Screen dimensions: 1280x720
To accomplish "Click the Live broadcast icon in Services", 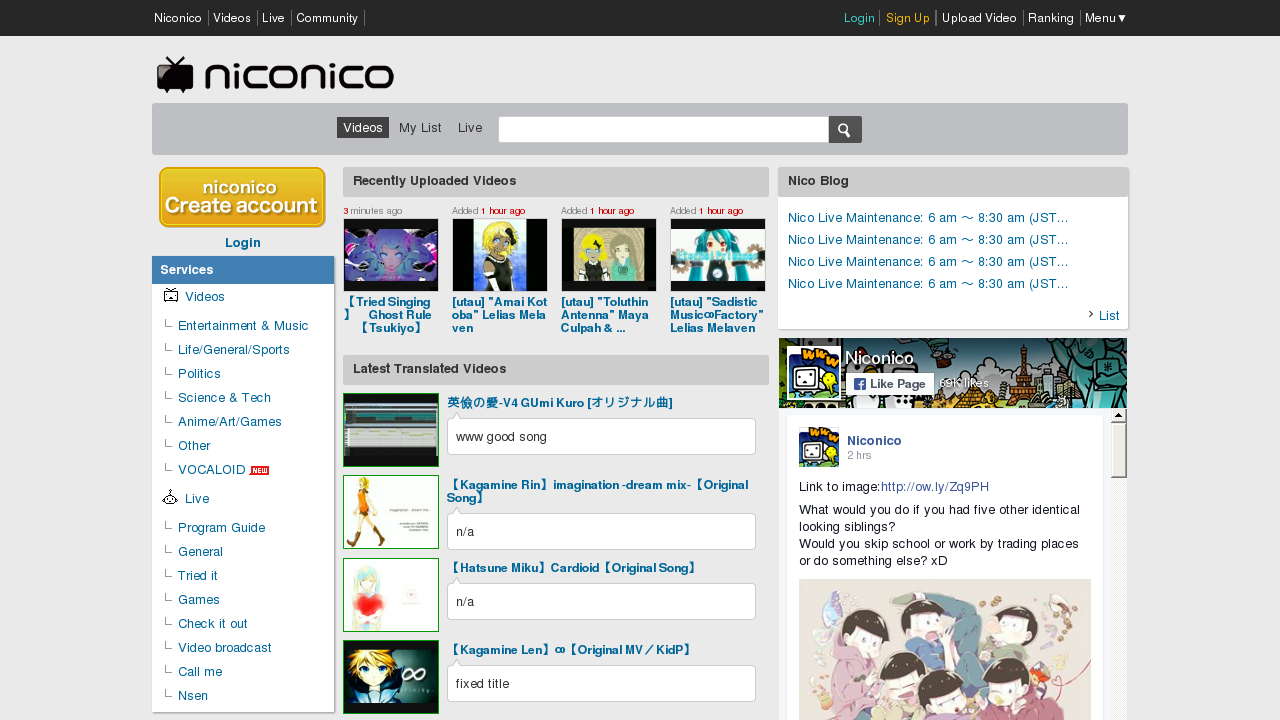I will point(171,498).
